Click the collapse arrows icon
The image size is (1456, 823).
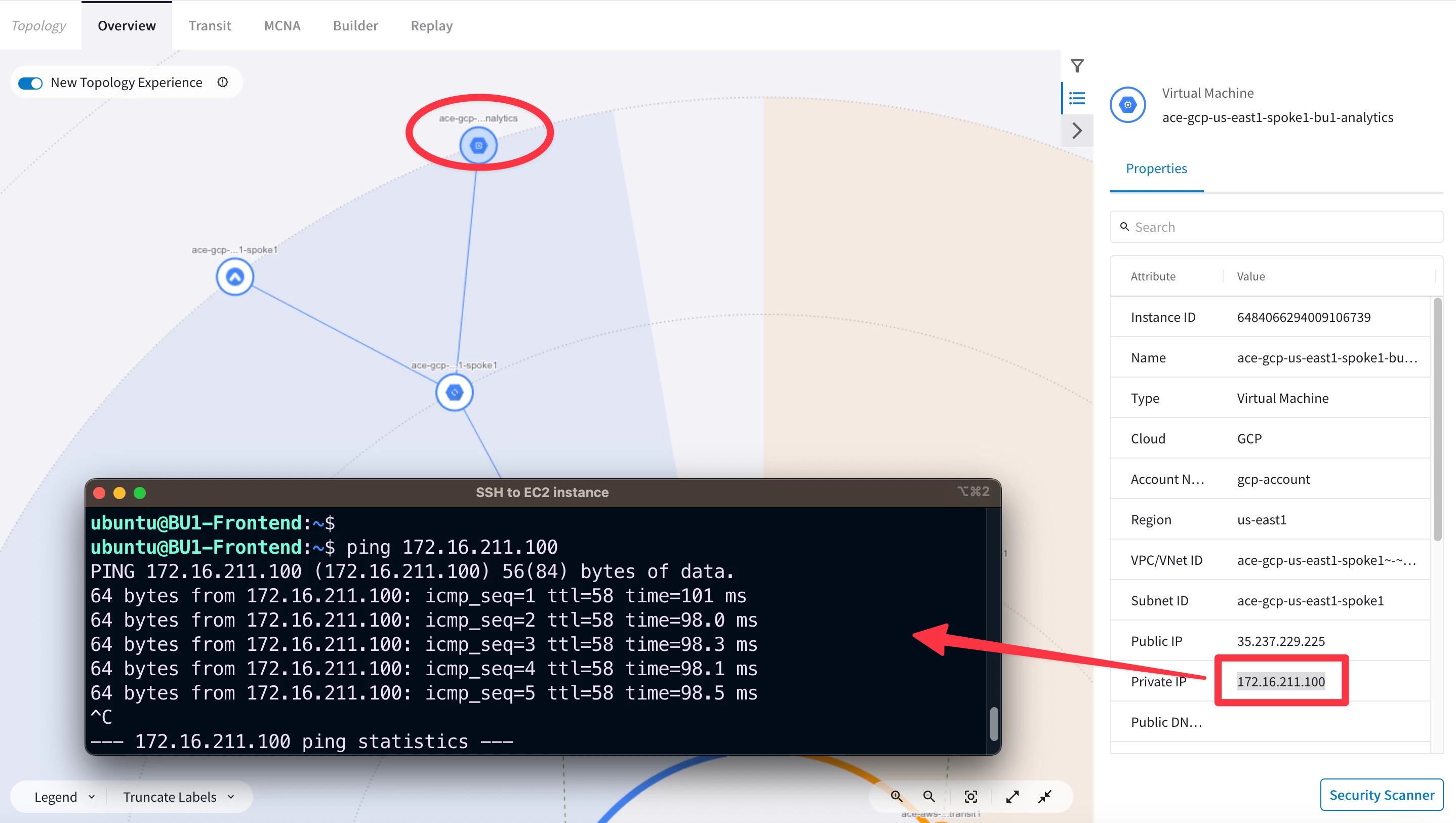coord(1045,797)
